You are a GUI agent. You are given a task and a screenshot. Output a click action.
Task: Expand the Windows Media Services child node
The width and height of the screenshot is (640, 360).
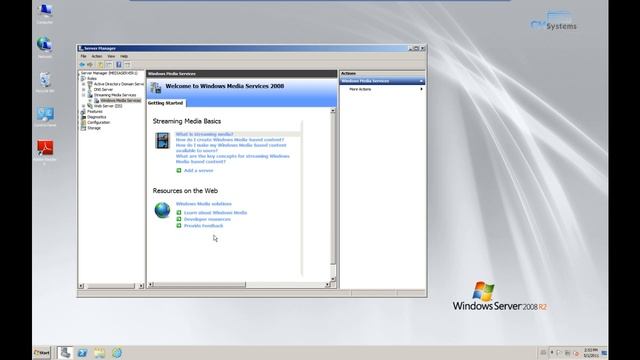click(x=90, y=100)
